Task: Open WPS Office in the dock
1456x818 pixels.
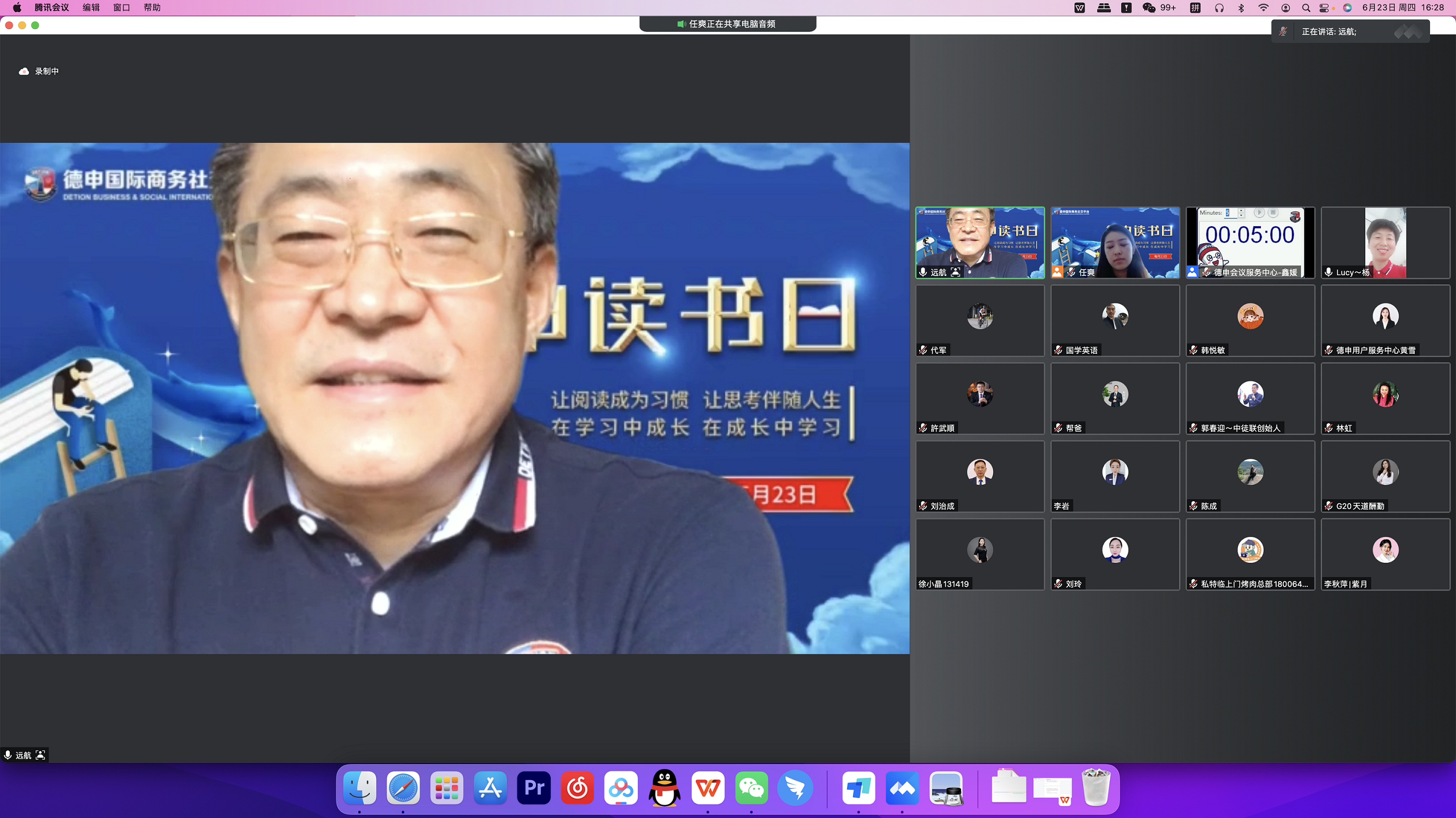Action: [708, 787]
